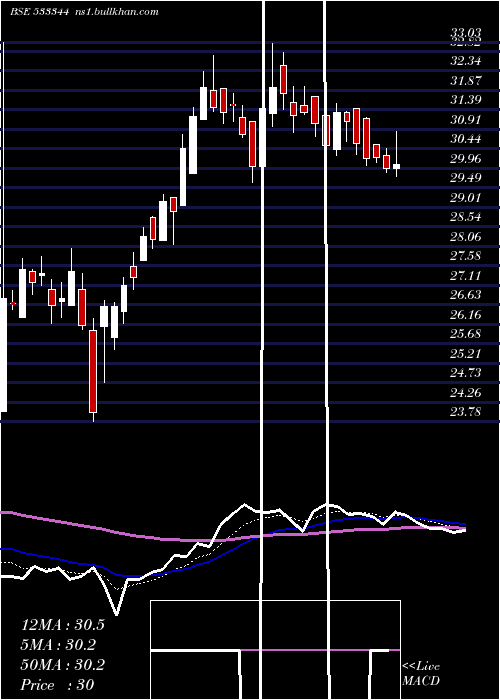Click the 5MA : 30.2 readout
500x700 pixels.
coord(59,645)
